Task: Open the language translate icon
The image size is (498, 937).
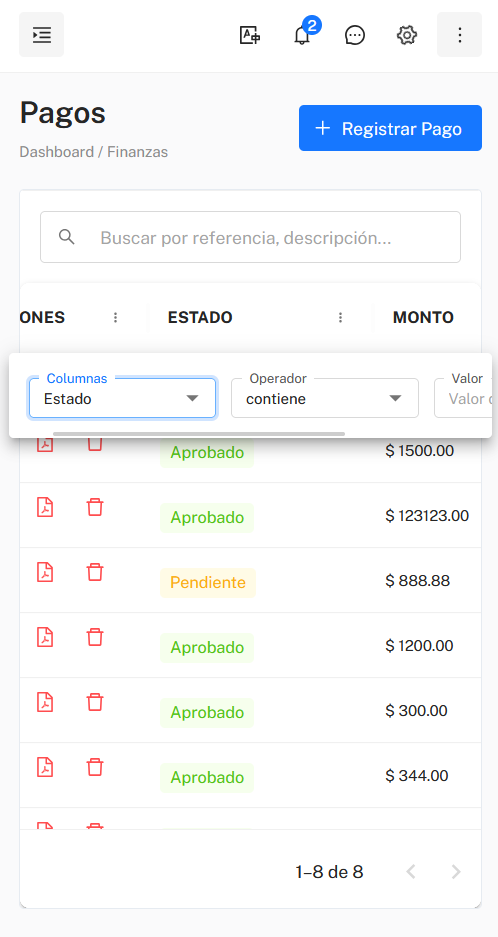Action: (250, 35)
